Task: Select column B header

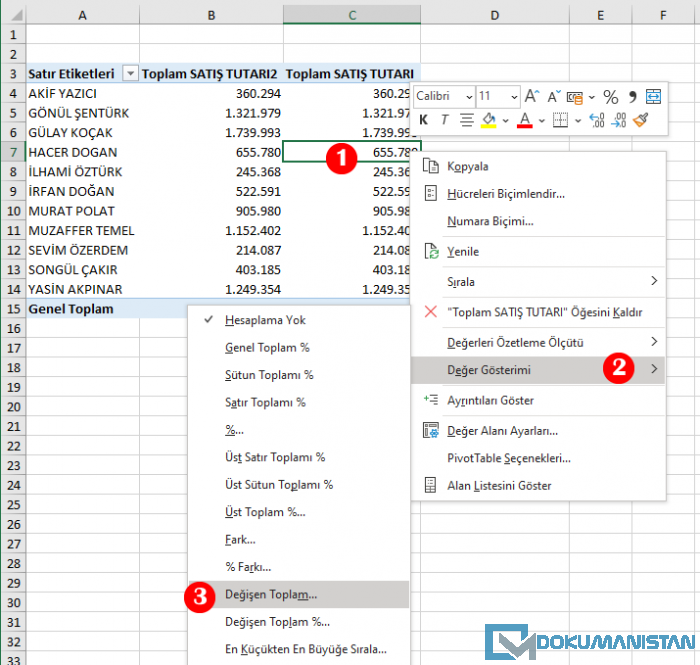Action: point(211,15)
